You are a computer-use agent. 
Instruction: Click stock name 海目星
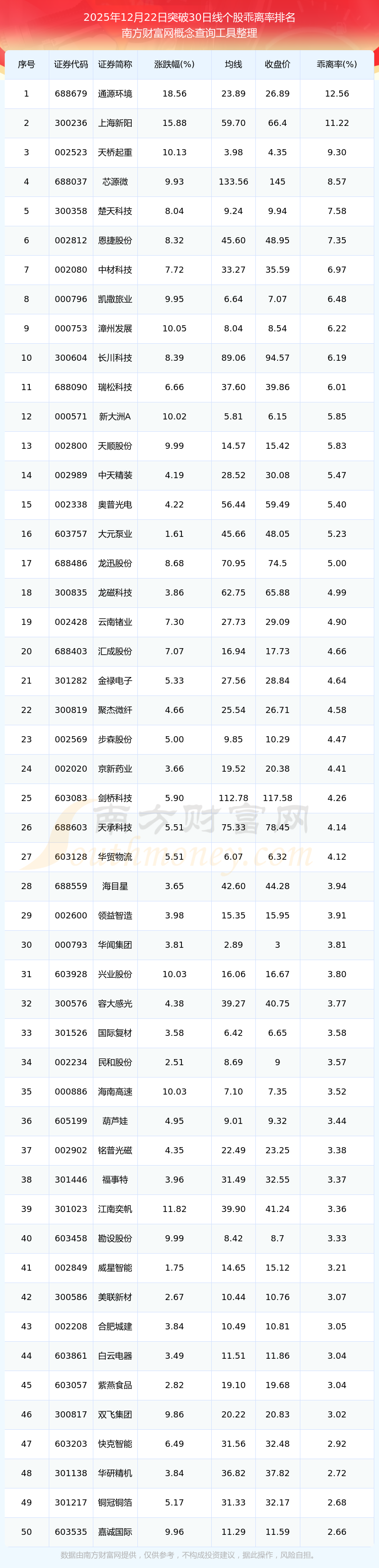(115, 886)
